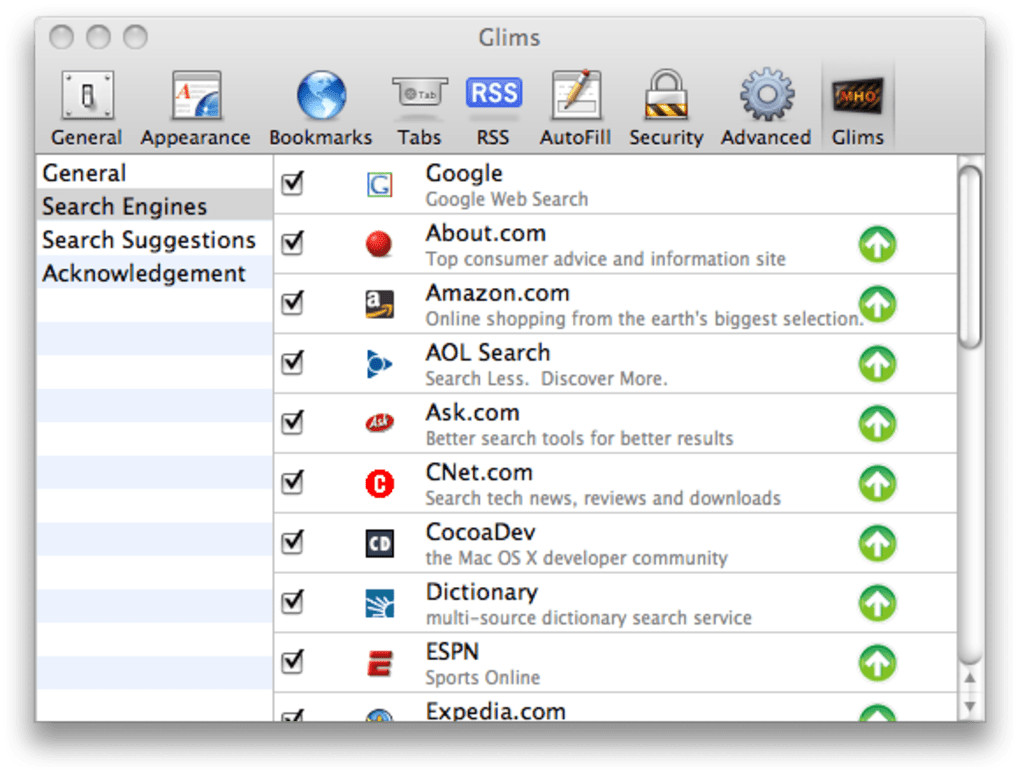This screenshot has height=774, width=1020.
Task: Select the About.com name text
Action: (485, 233)
